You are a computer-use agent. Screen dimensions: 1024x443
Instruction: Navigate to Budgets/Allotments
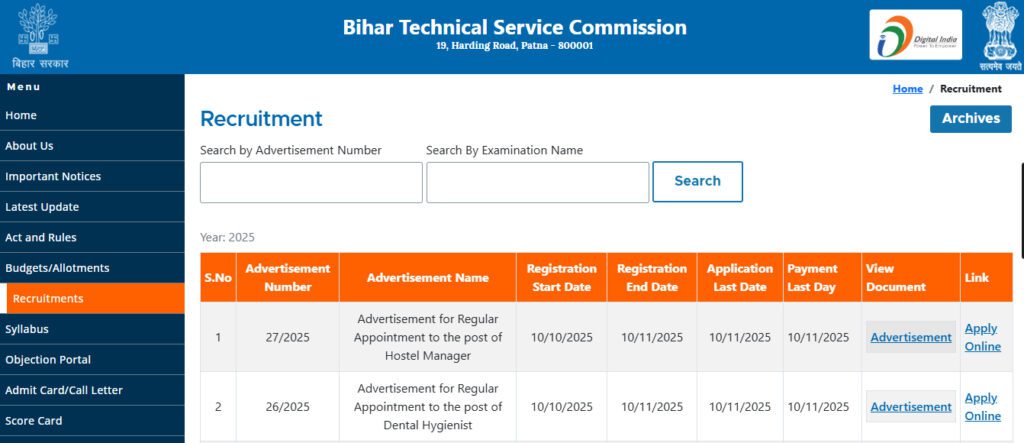[x=57, y=268]
